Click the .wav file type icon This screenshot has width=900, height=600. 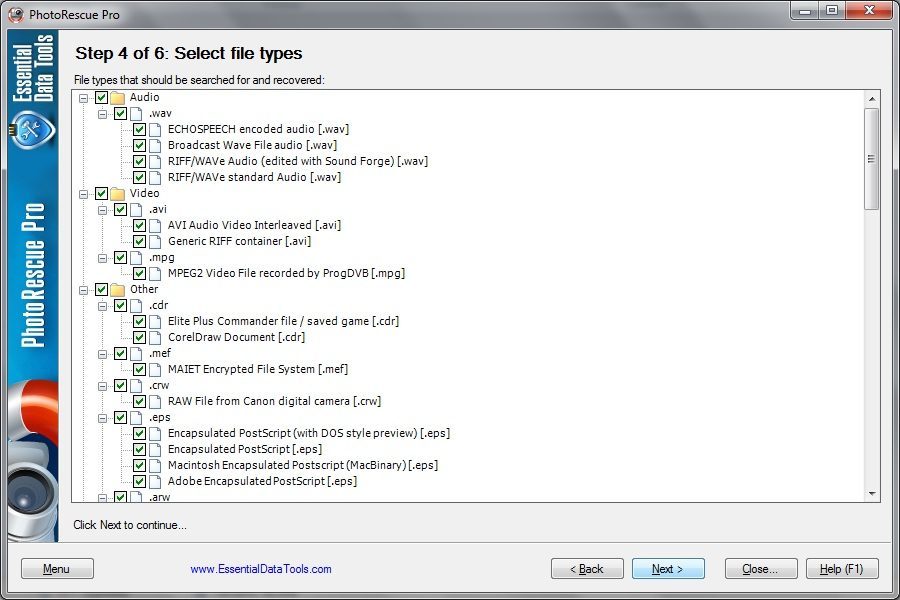tap(136, 114)
